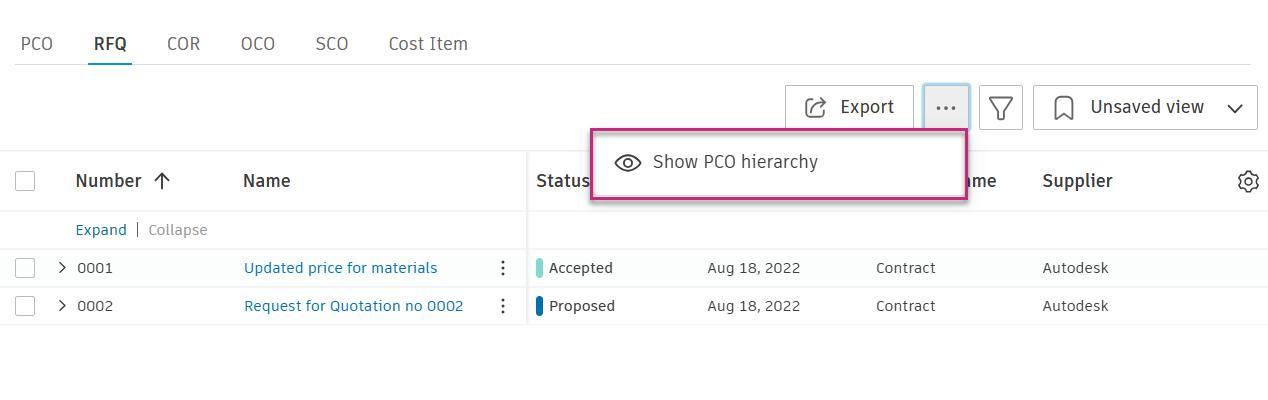
Task: Toggle the select-all header checkbox
Action: click(x=25, y=181)
